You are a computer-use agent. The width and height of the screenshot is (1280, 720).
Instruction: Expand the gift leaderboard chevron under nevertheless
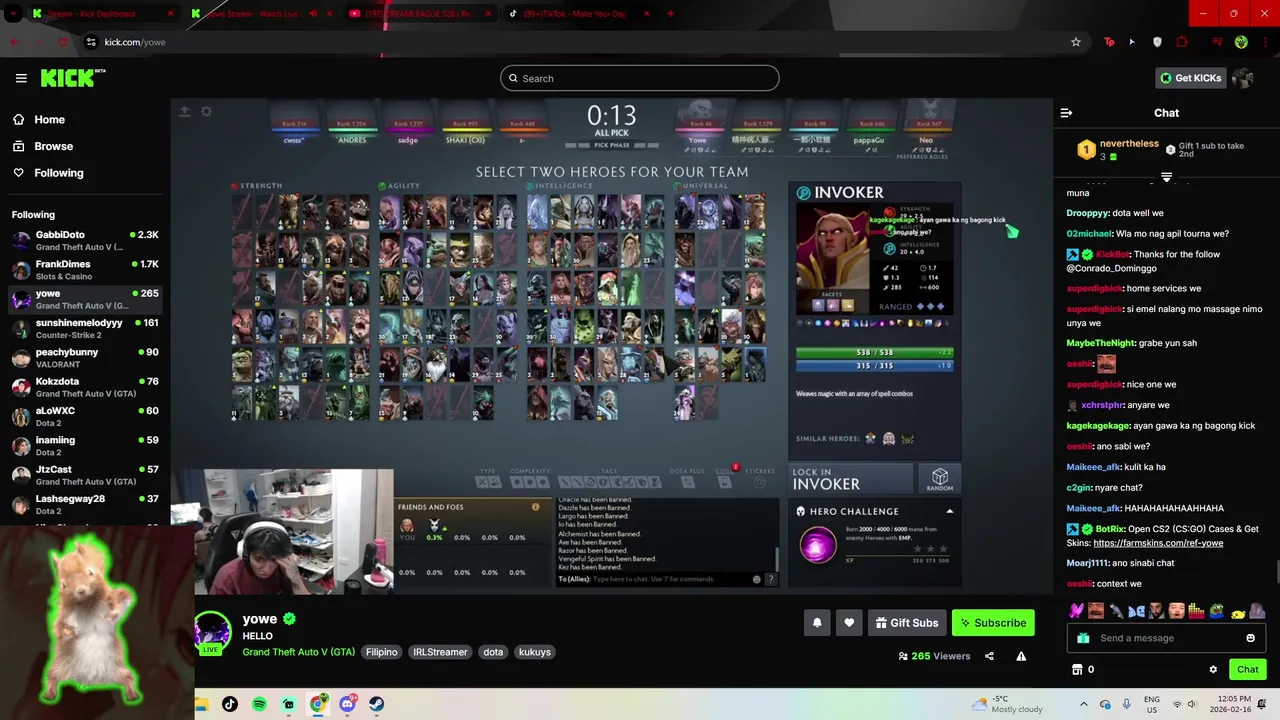point(1166,177)
